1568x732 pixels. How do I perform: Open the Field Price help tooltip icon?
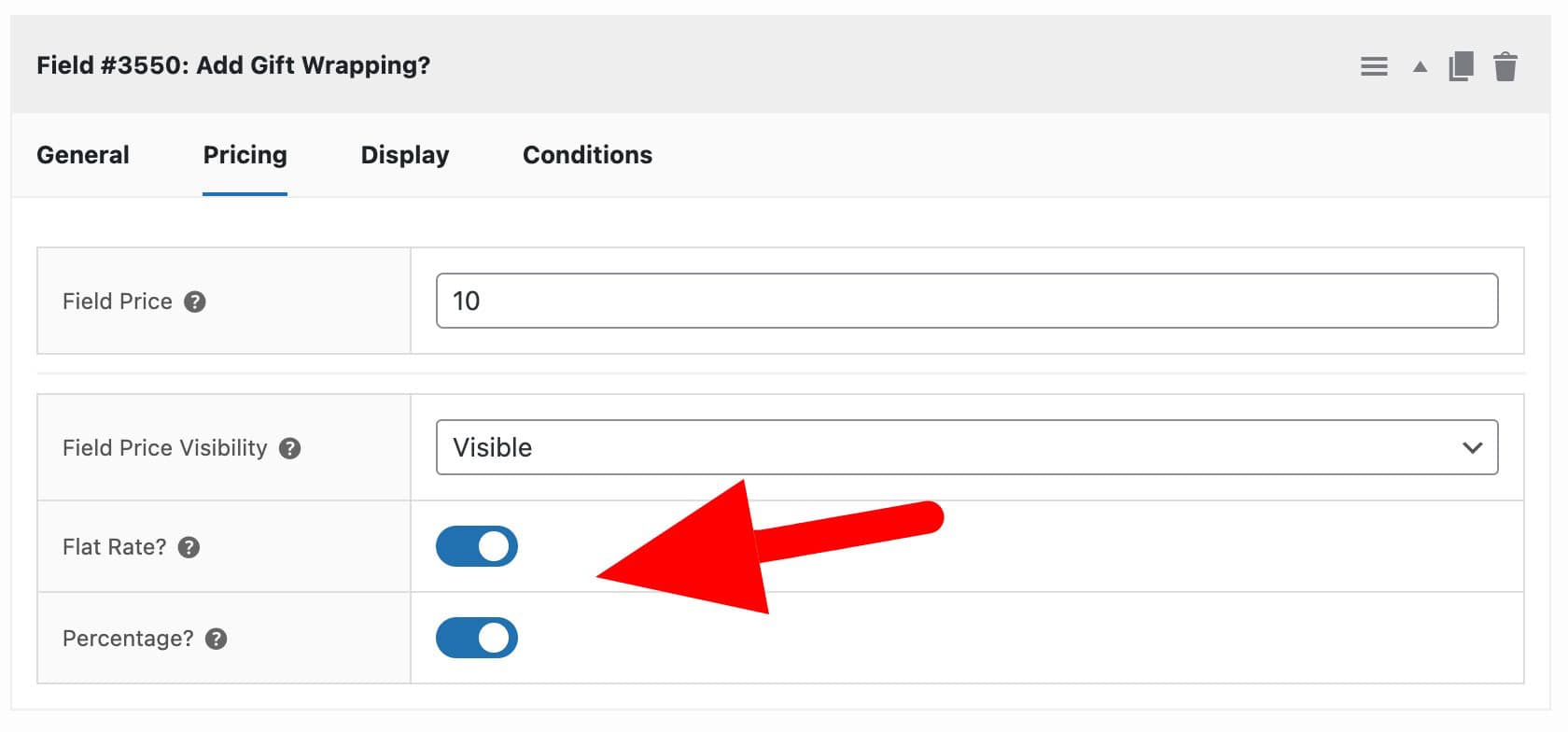click(195, 301)
